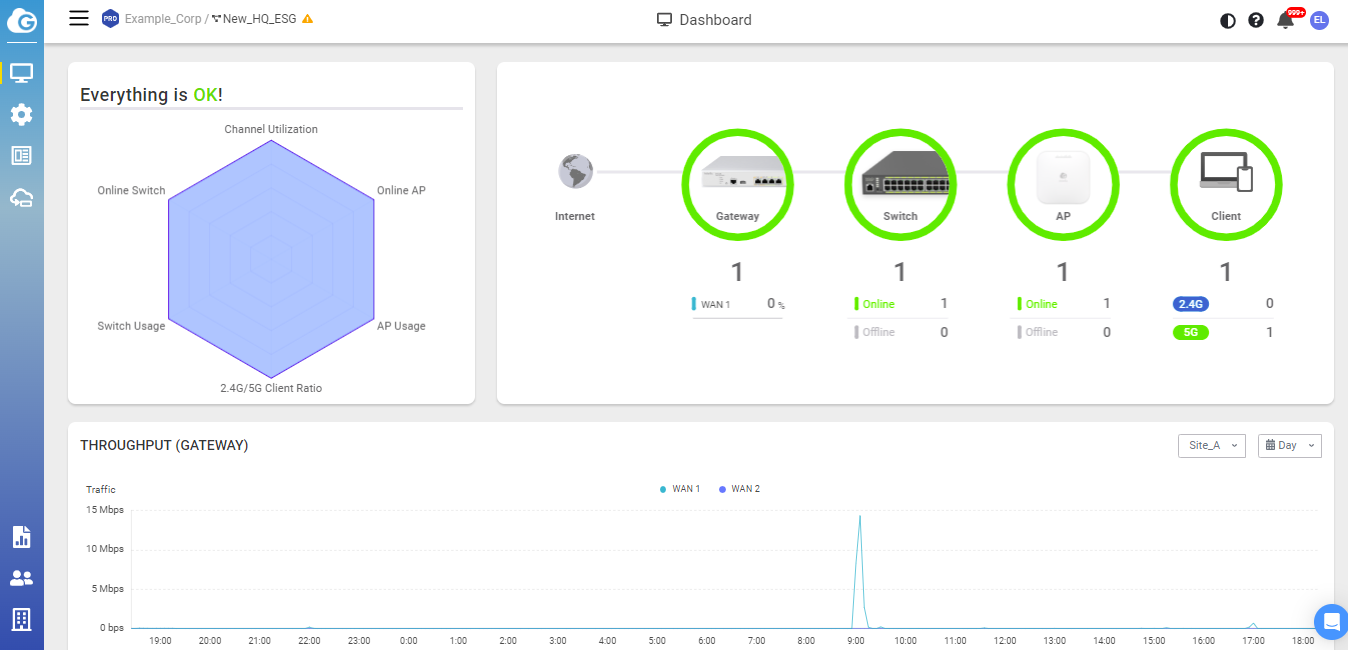Click the 5G client band badge
The image size is (1348, 650).
coord(1190,332)
